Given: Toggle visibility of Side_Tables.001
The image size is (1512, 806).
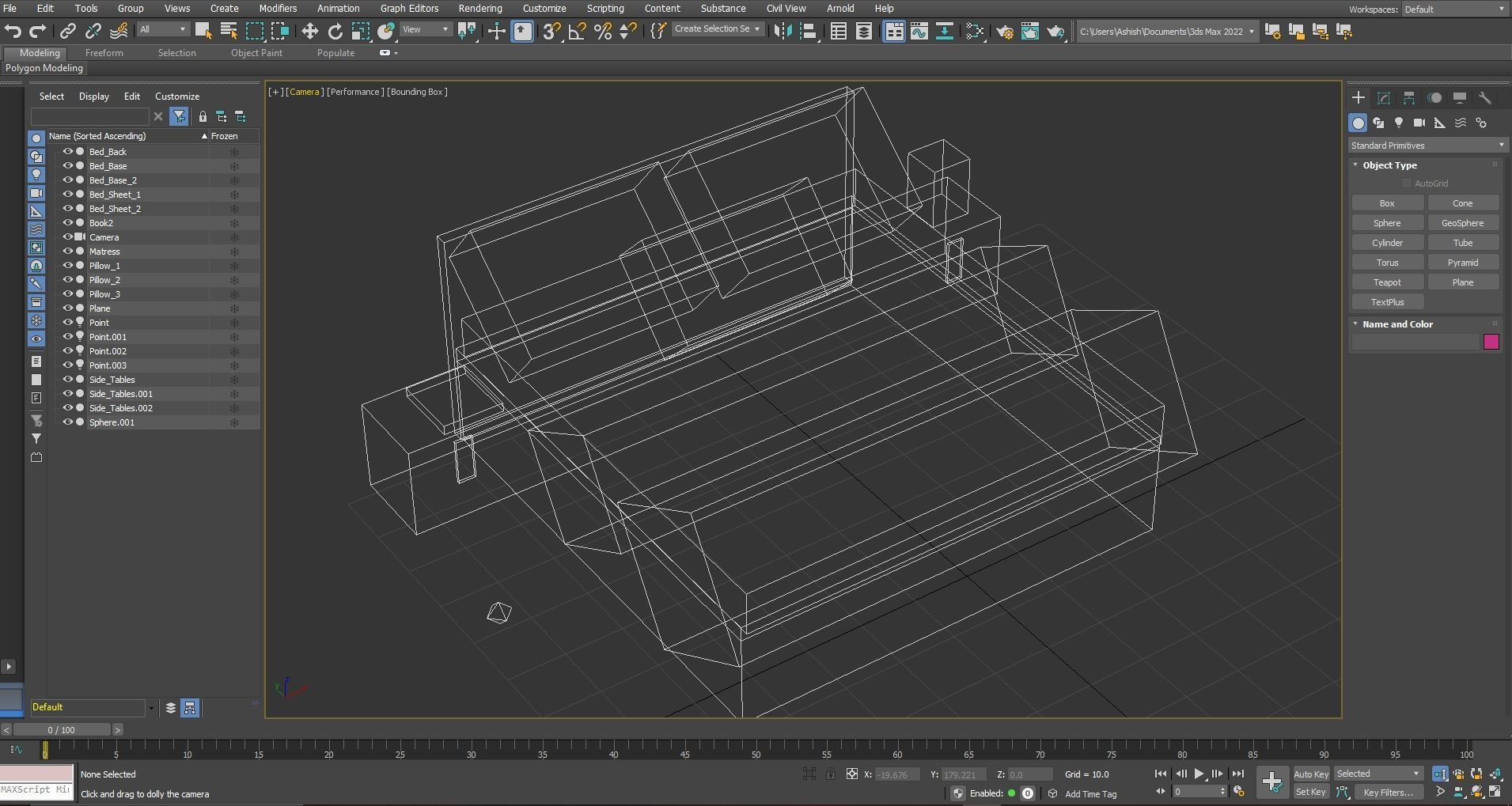Looking at the screenshot, I should coord(68,393).
